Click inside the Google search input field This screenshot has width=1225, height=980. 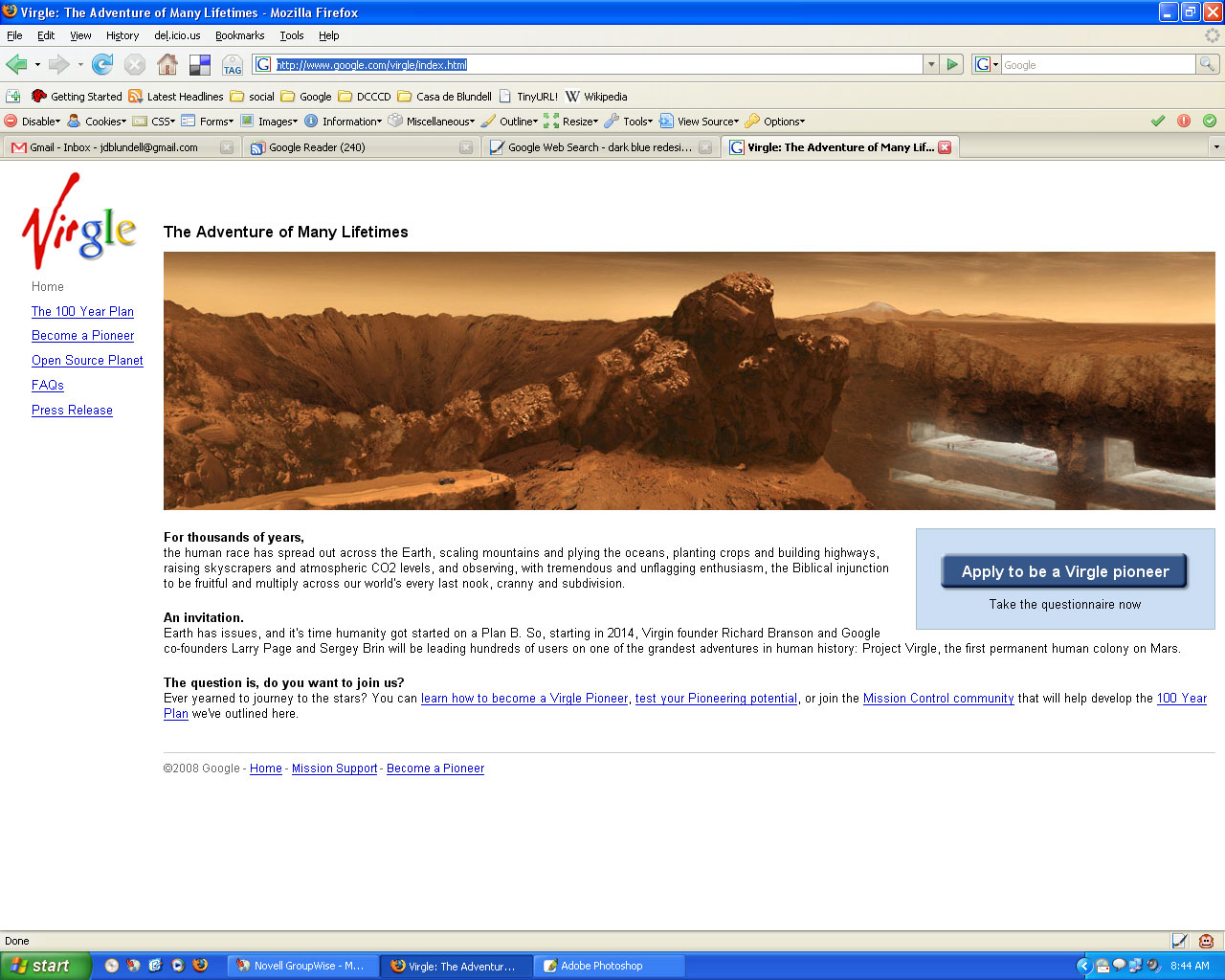click(x=1097, y=64)
